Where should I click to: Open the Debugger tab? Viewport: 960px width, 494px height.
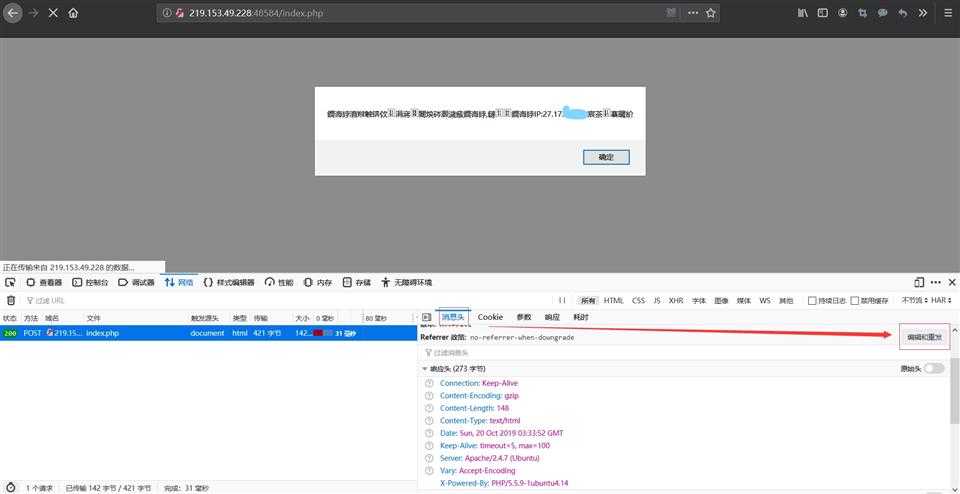(137, 282)
